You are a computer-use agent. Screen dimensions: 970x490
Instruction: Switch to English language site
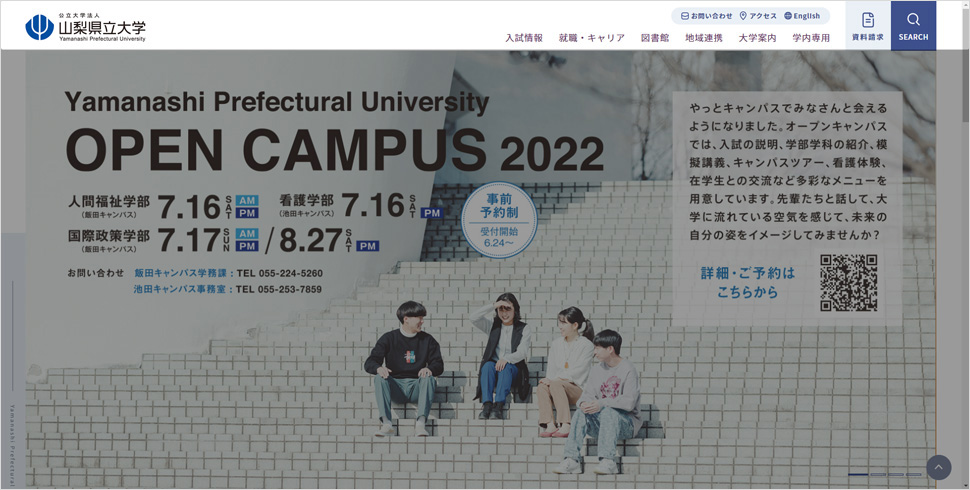[802, 16]
